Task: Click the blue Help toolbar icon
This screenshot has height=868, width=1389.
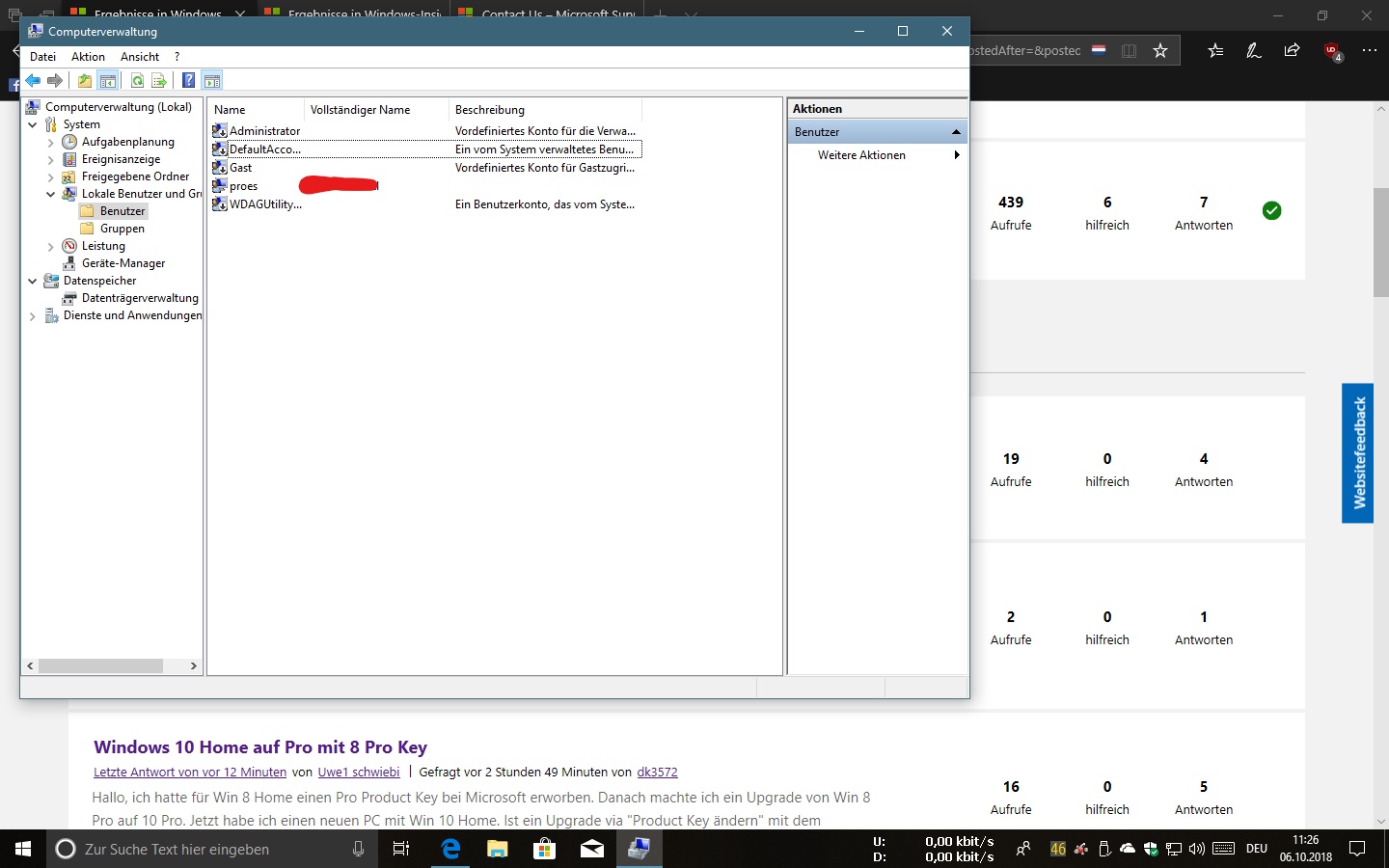Action: (x=189, y=81)
